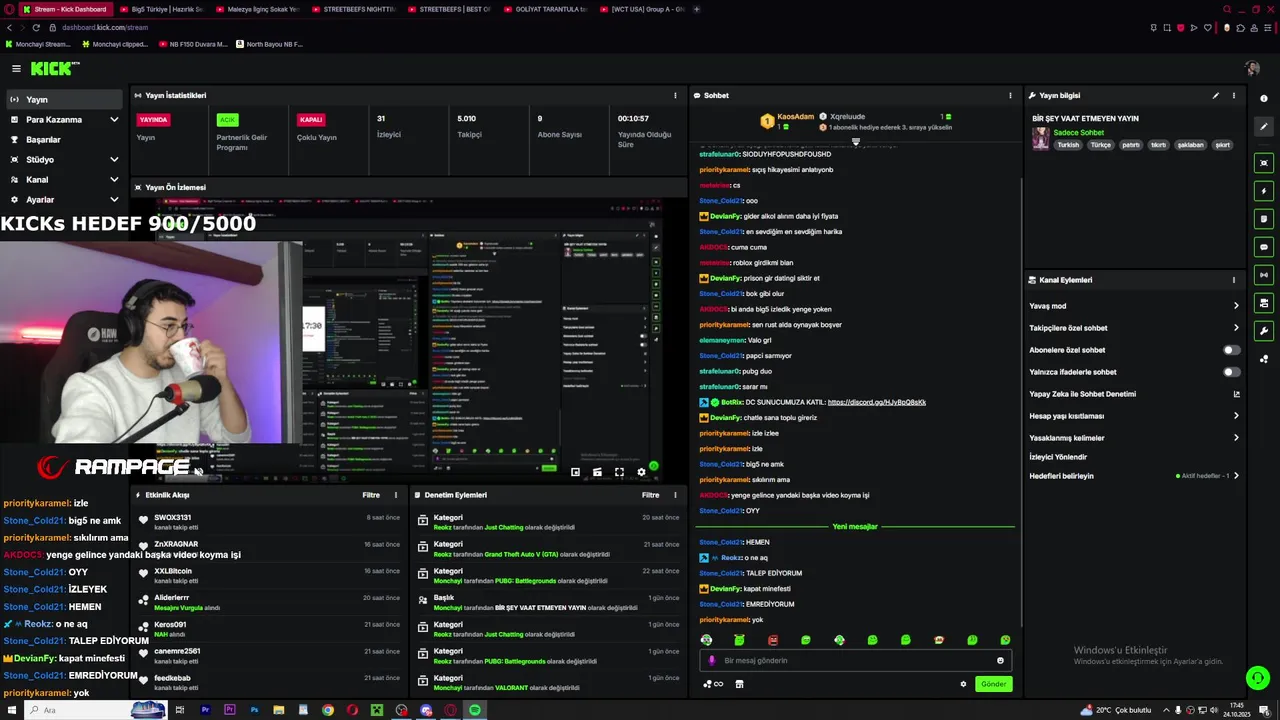Enter fullscreen on stream preview

tap(619, 472)
